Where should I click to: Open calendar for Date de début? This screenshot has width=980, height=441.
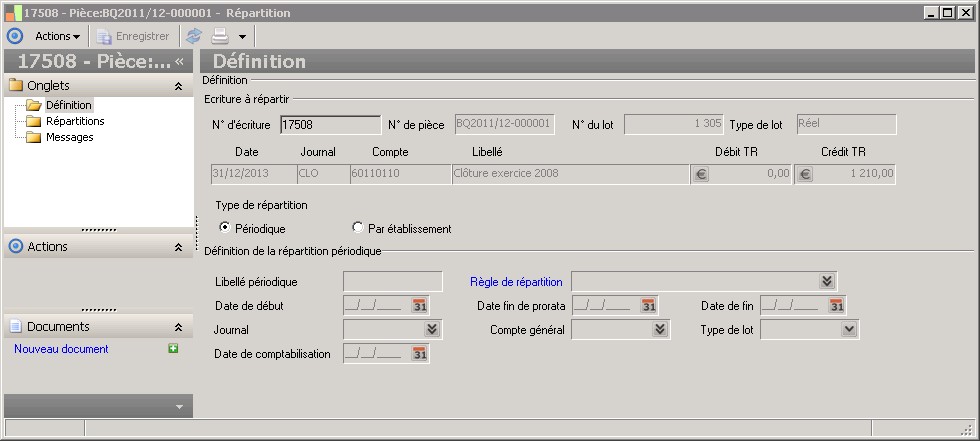pos(420,306)
